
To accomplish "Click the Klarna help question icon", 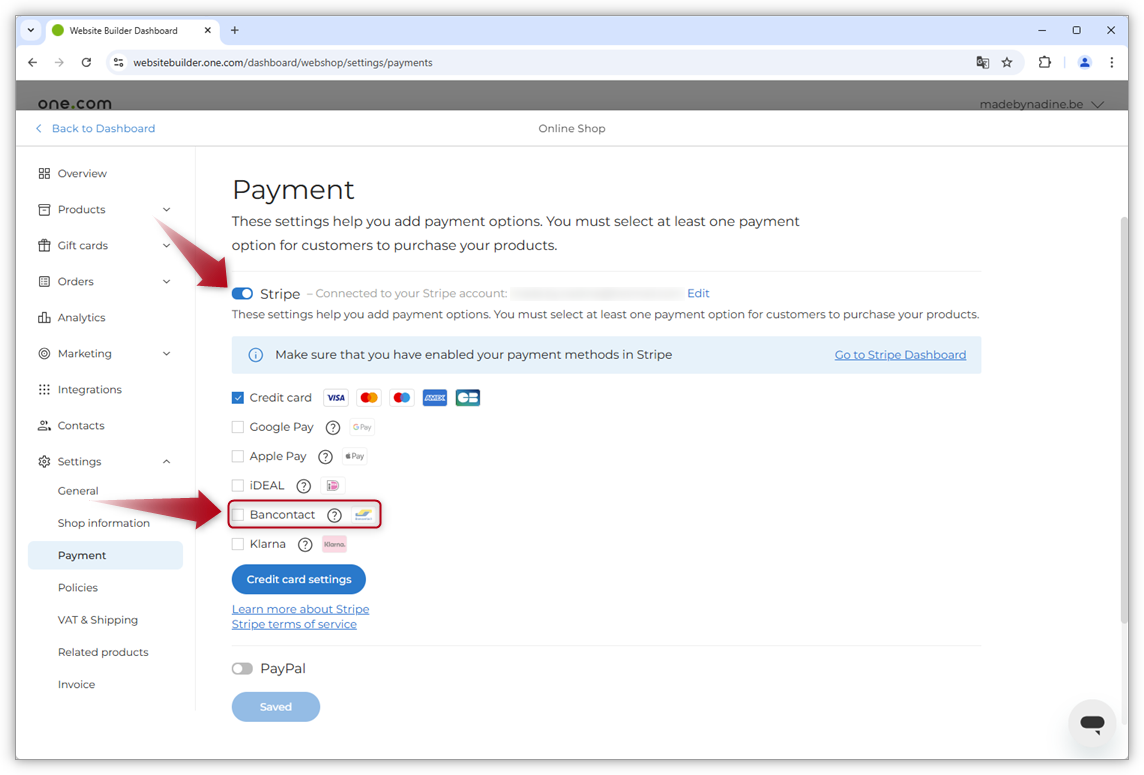I will click(305, 544).
